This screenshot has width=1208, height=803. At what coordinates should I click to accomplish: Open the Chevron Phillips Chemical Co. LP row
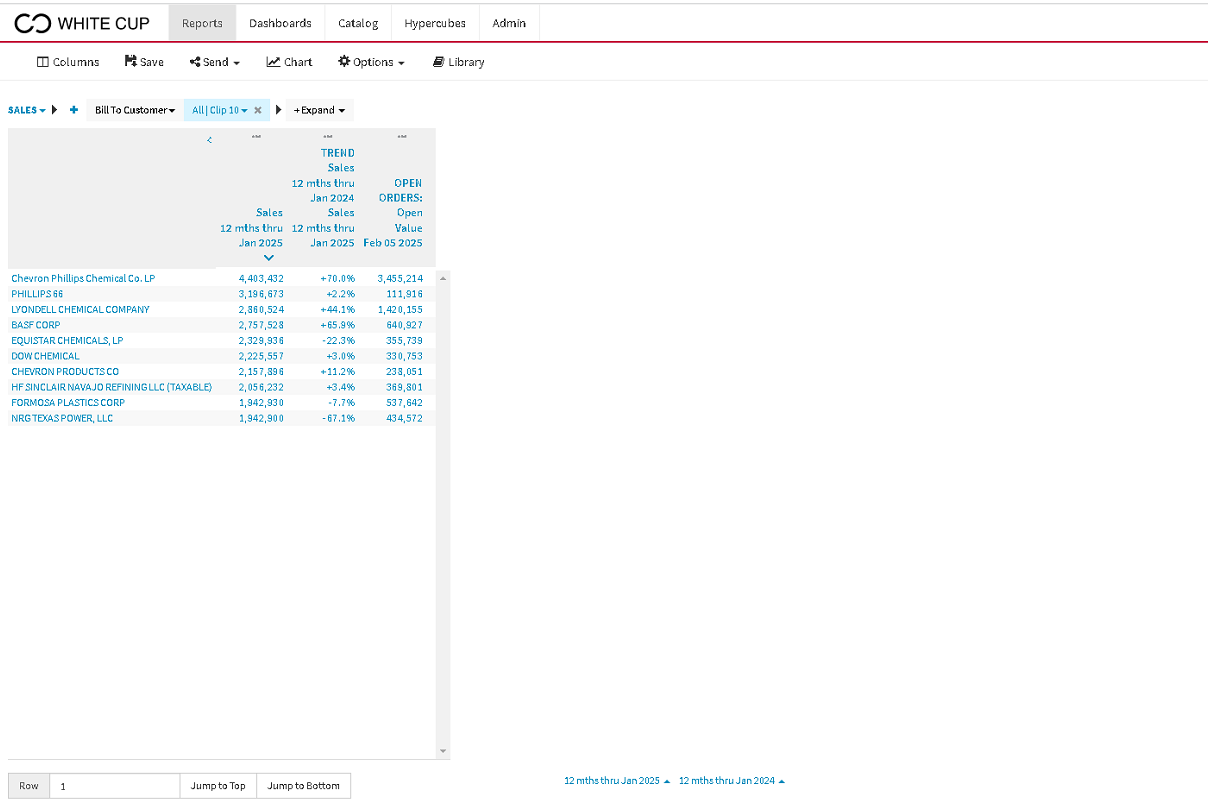tap(83, 278)
